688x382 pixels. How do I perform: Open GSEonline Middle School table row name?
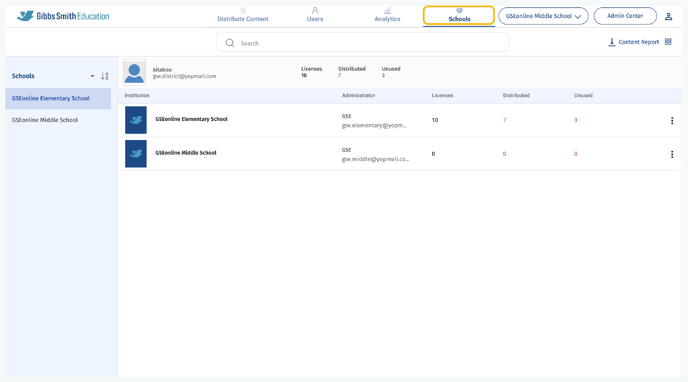[x=186, y=153]
